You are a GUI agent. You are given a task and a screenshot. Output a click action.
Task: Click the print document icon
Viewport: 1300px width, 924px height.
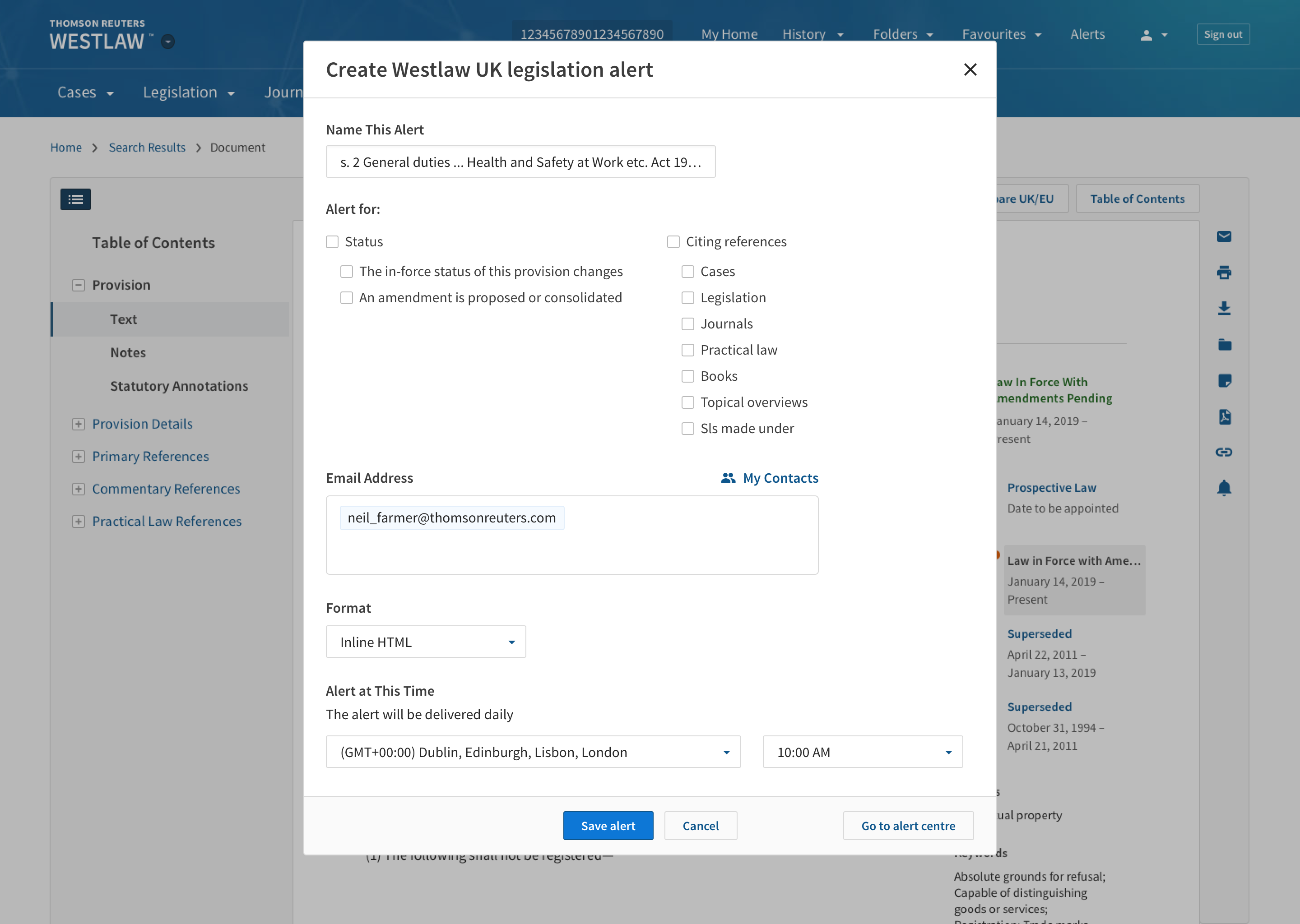[1224, 273]
